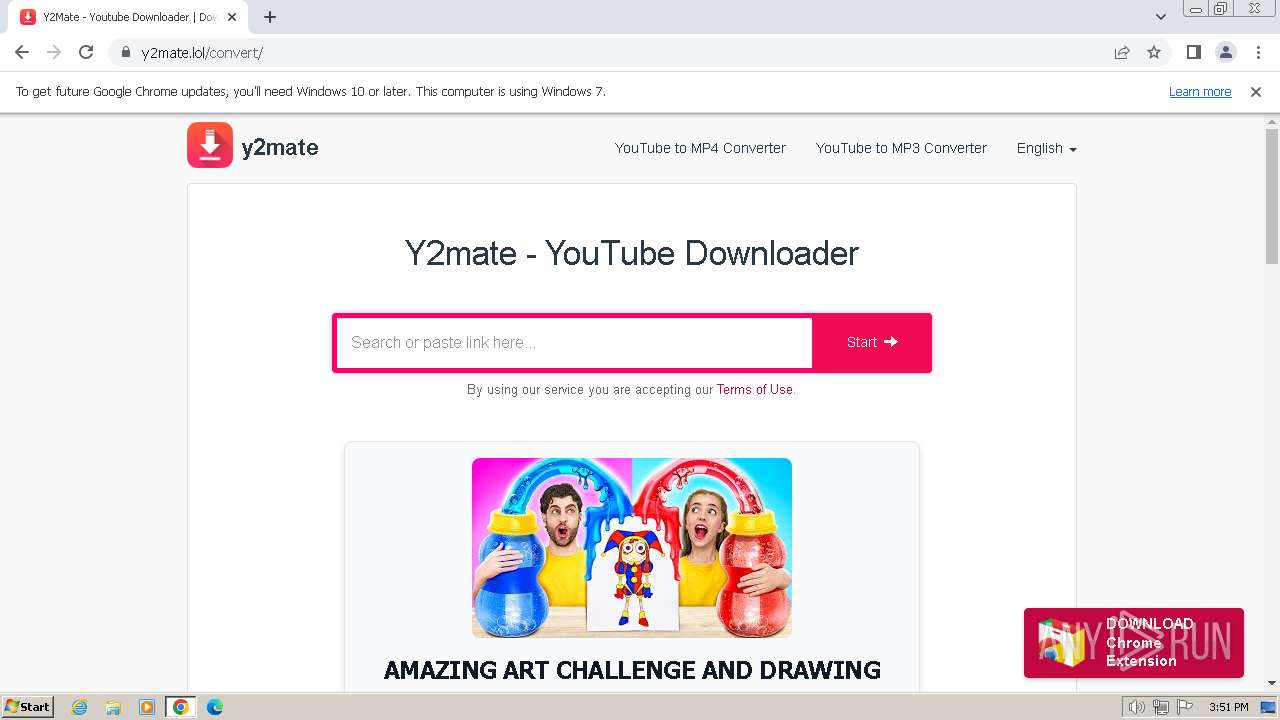Open the tab search chevron
The width and height of the screenshot is (1280, 720).
coord(1161,17)
